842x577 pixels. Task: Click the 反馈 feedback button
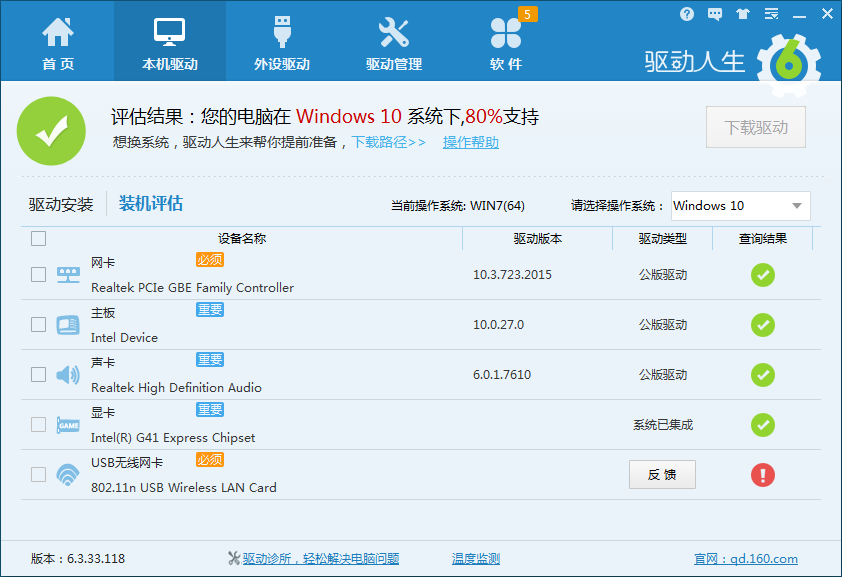tap(662, 475)
